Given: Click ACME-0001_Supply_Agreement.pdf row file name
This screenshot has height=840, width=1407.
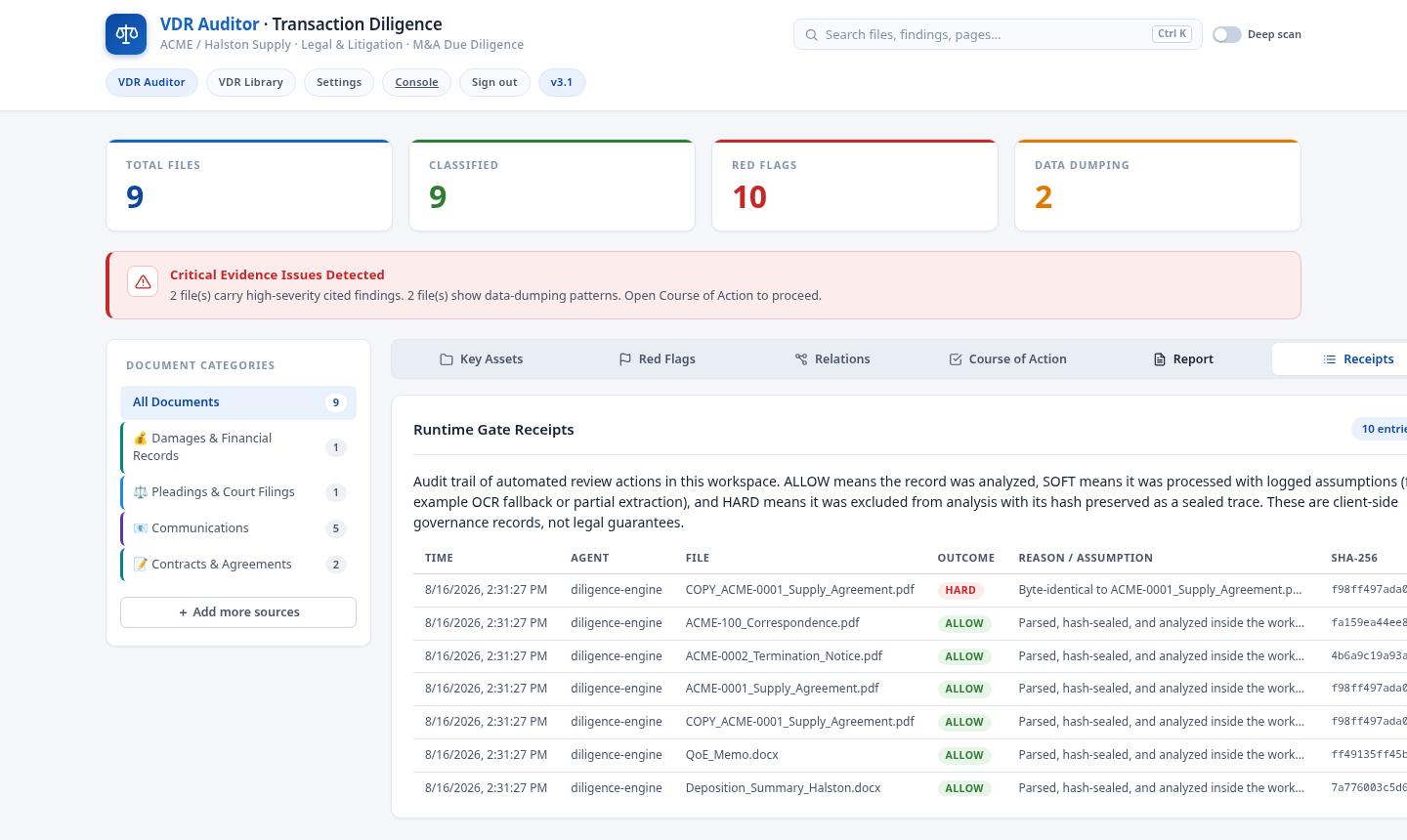Looking at the screenshot, I should pyautogui.click(x=782, y=689).
